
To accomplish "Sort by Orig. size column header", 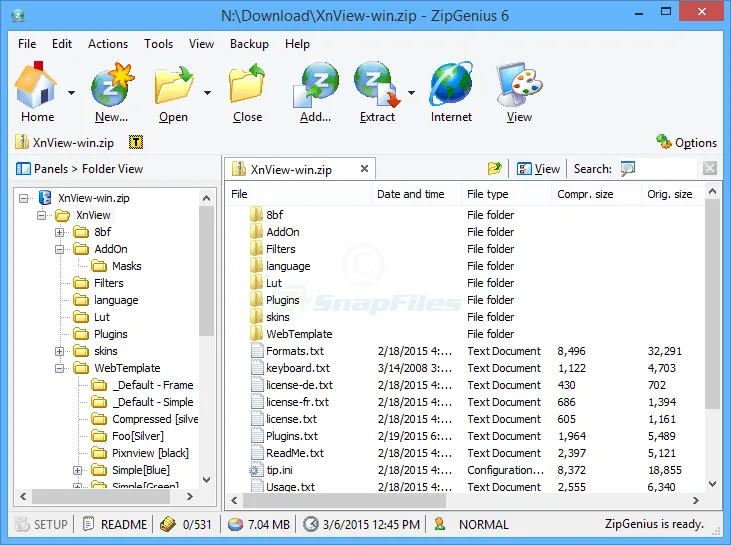I will pos(673,194).
